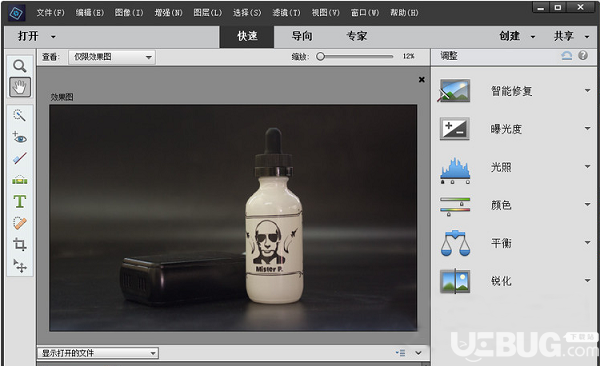Click the Lighting (光照) histogram icon

[455, 170]
